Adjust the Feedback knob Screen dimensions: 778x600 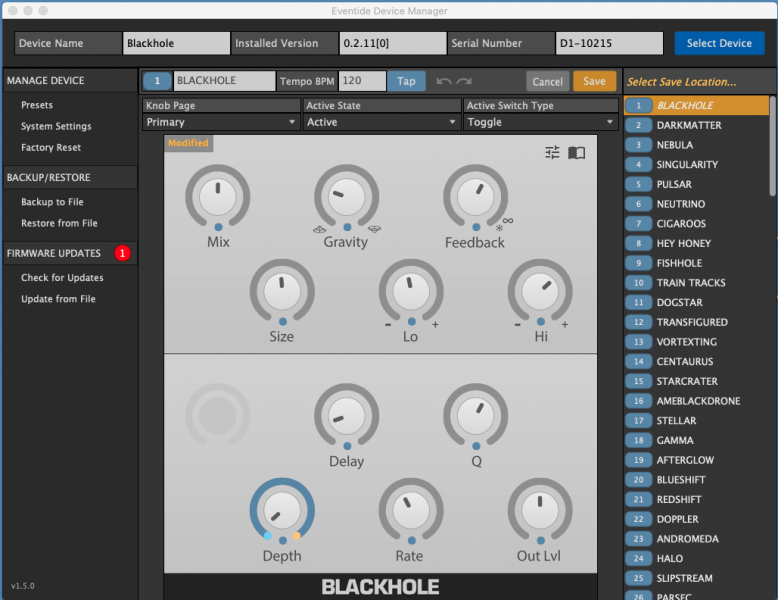tap(475, 197)
